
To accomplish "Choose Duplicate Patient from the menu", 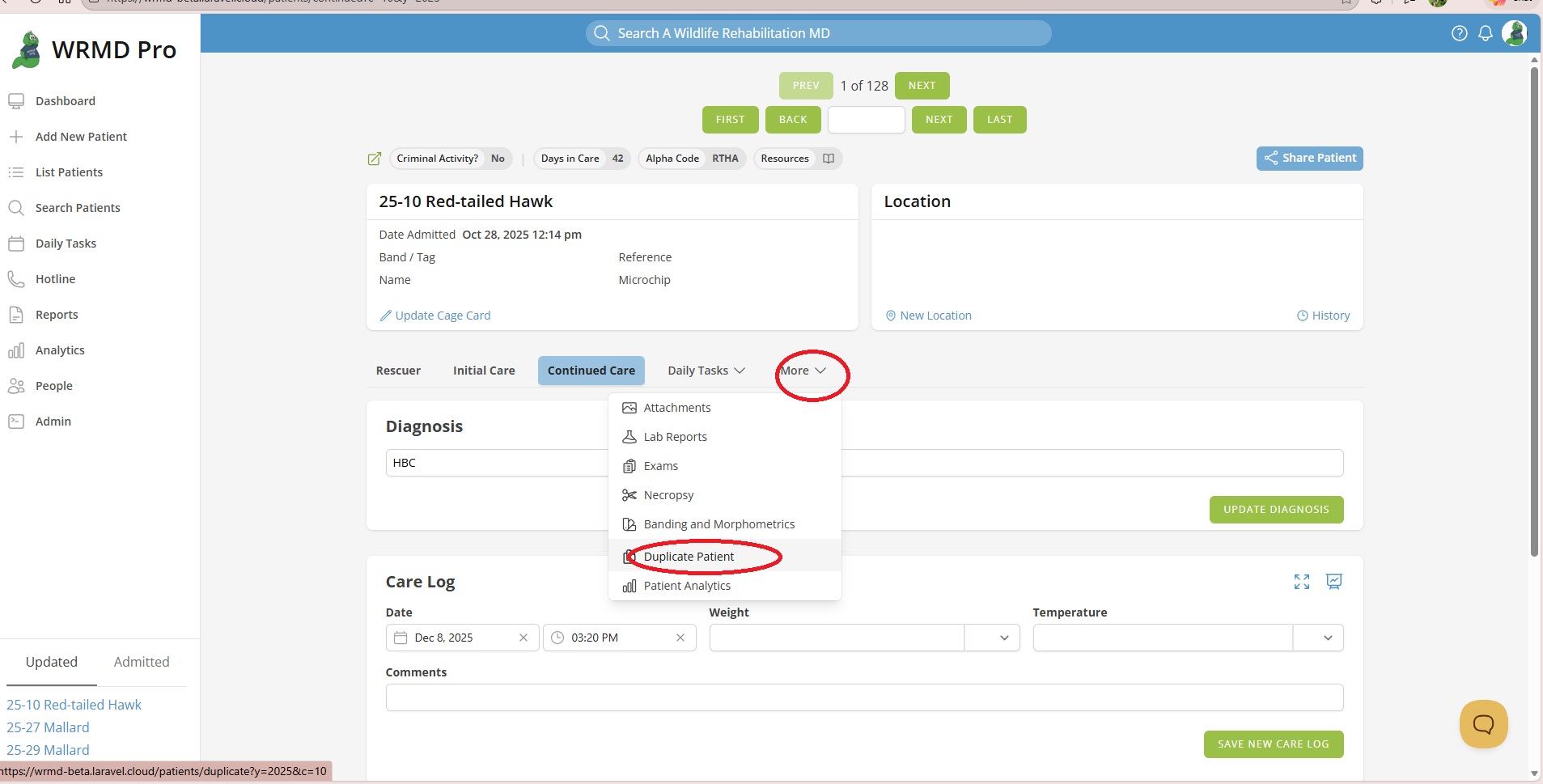I will point(725,557).
